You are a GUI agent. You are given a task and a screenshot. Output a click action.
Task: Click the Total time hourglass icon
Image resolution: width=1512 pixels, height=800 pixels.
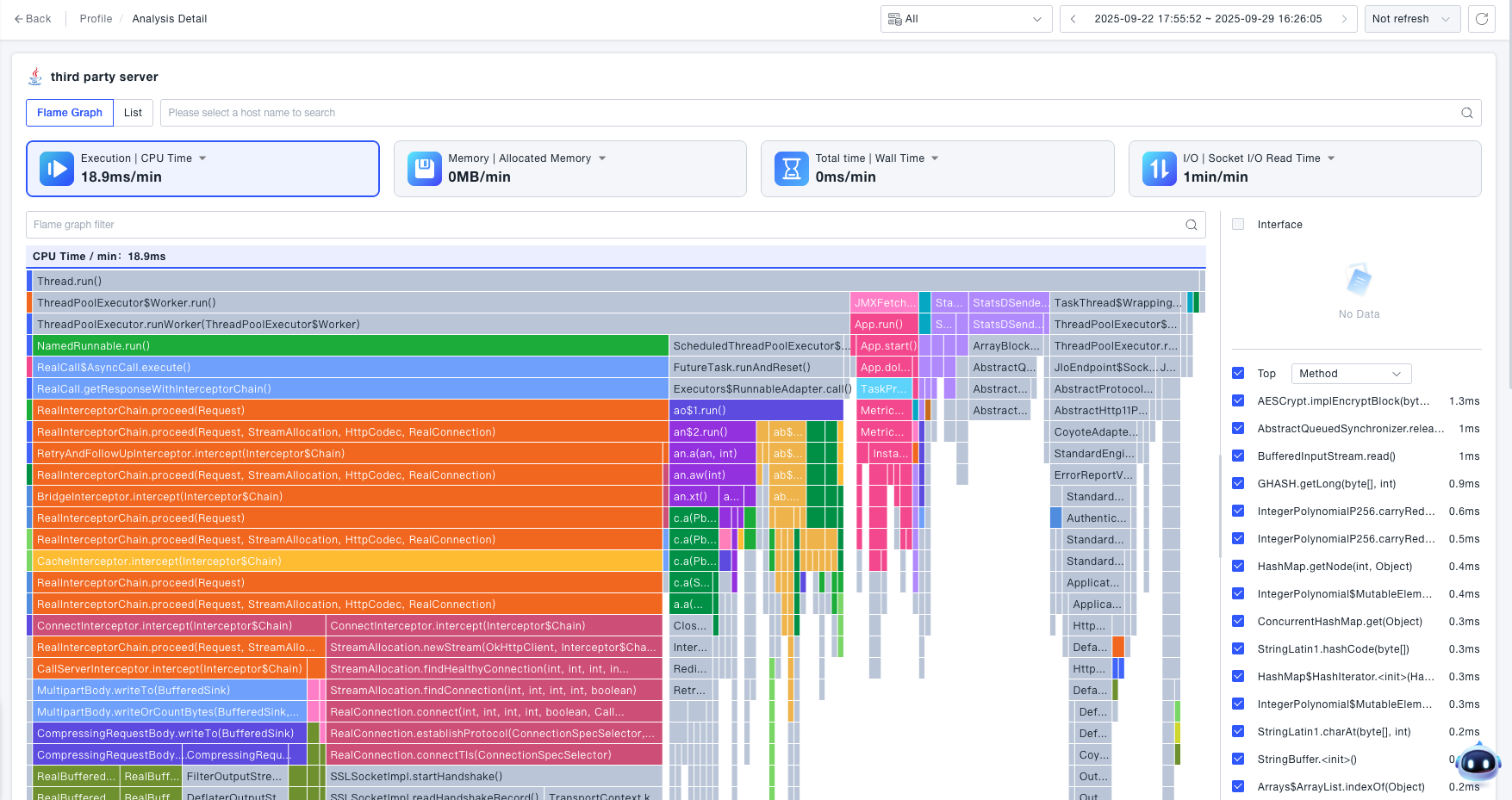791,169
